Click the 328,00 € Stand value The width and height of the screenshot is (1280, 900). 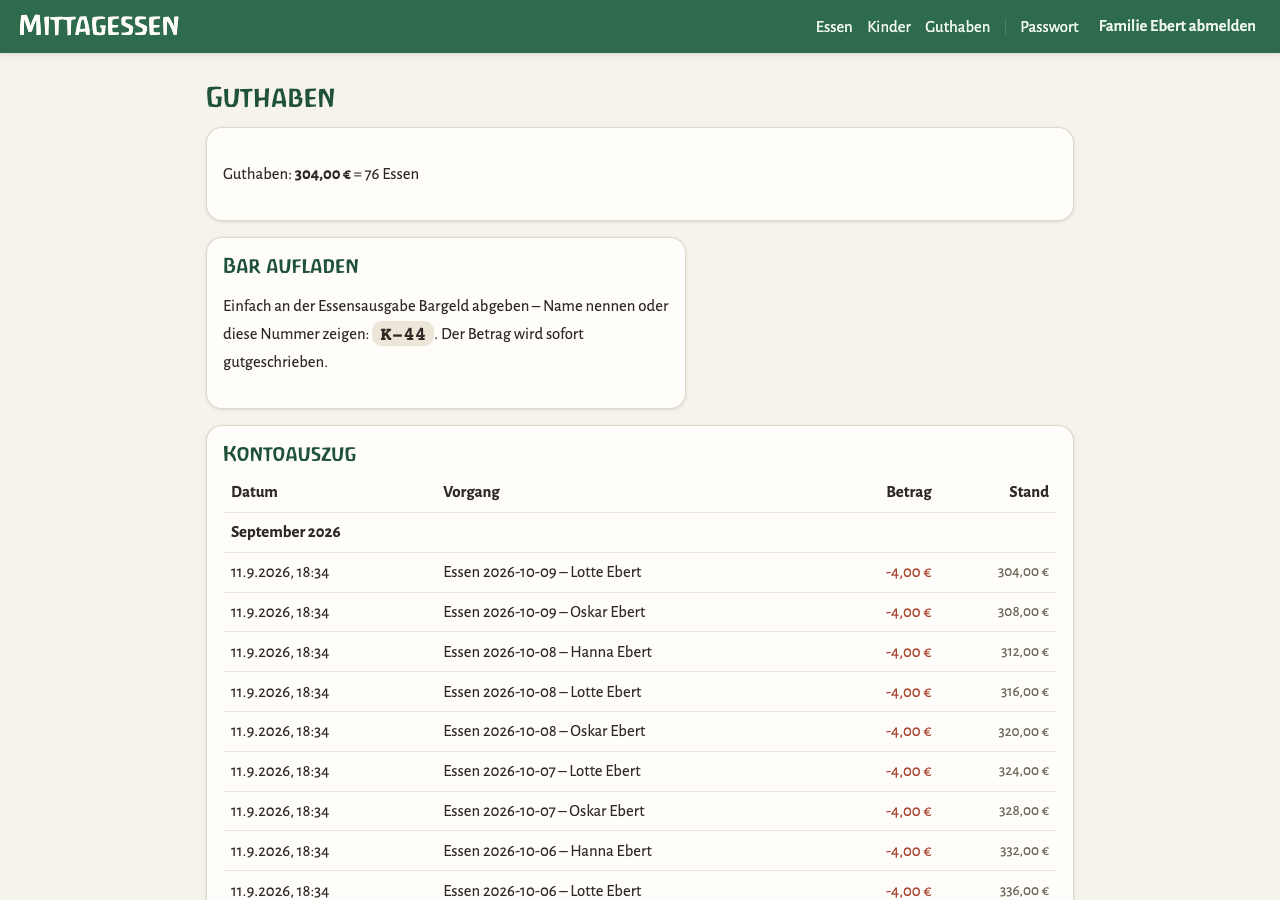(1023, 811)
